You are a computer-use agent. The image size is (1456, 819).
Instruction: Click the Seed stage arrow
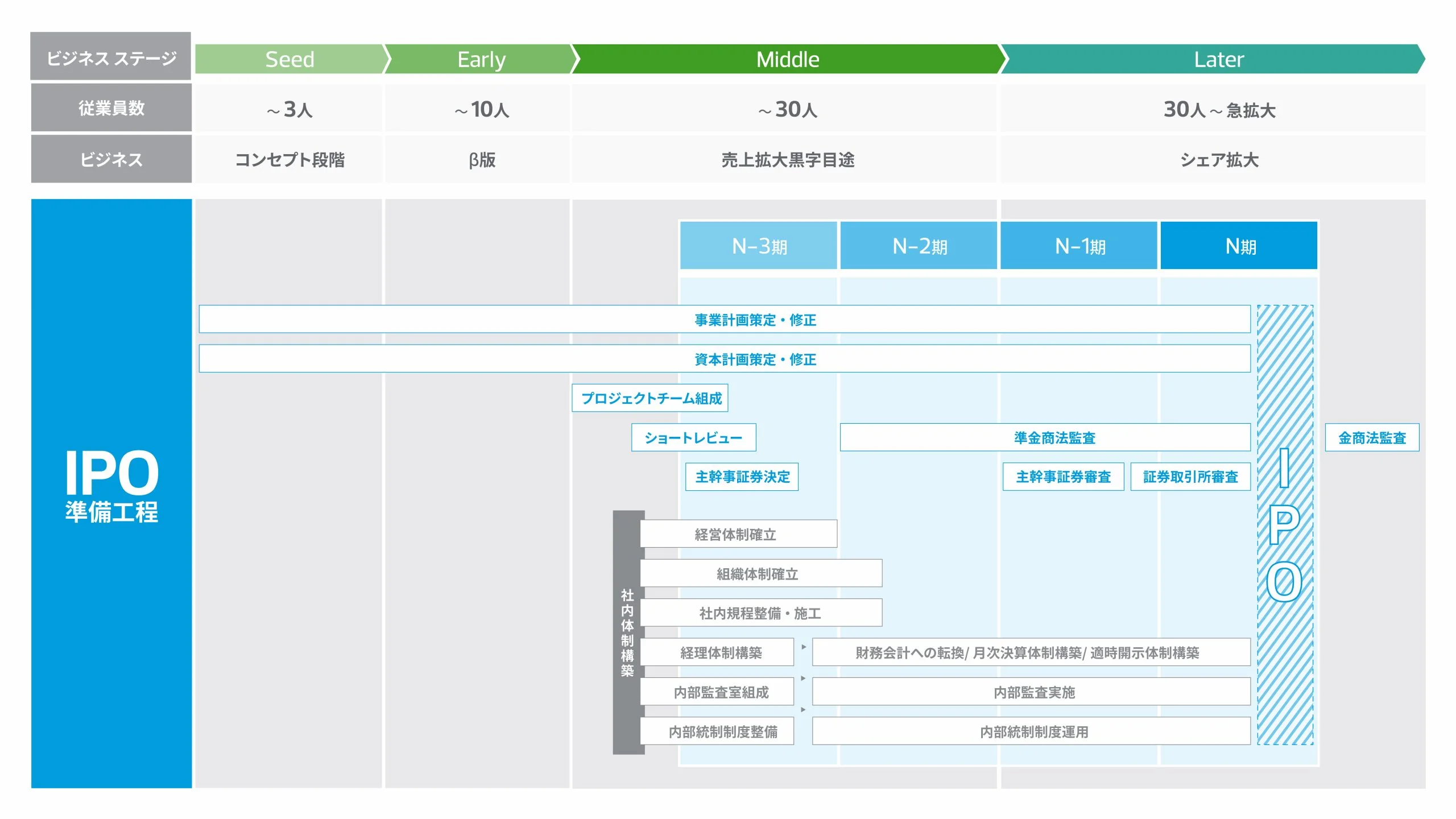coord(289,59)
